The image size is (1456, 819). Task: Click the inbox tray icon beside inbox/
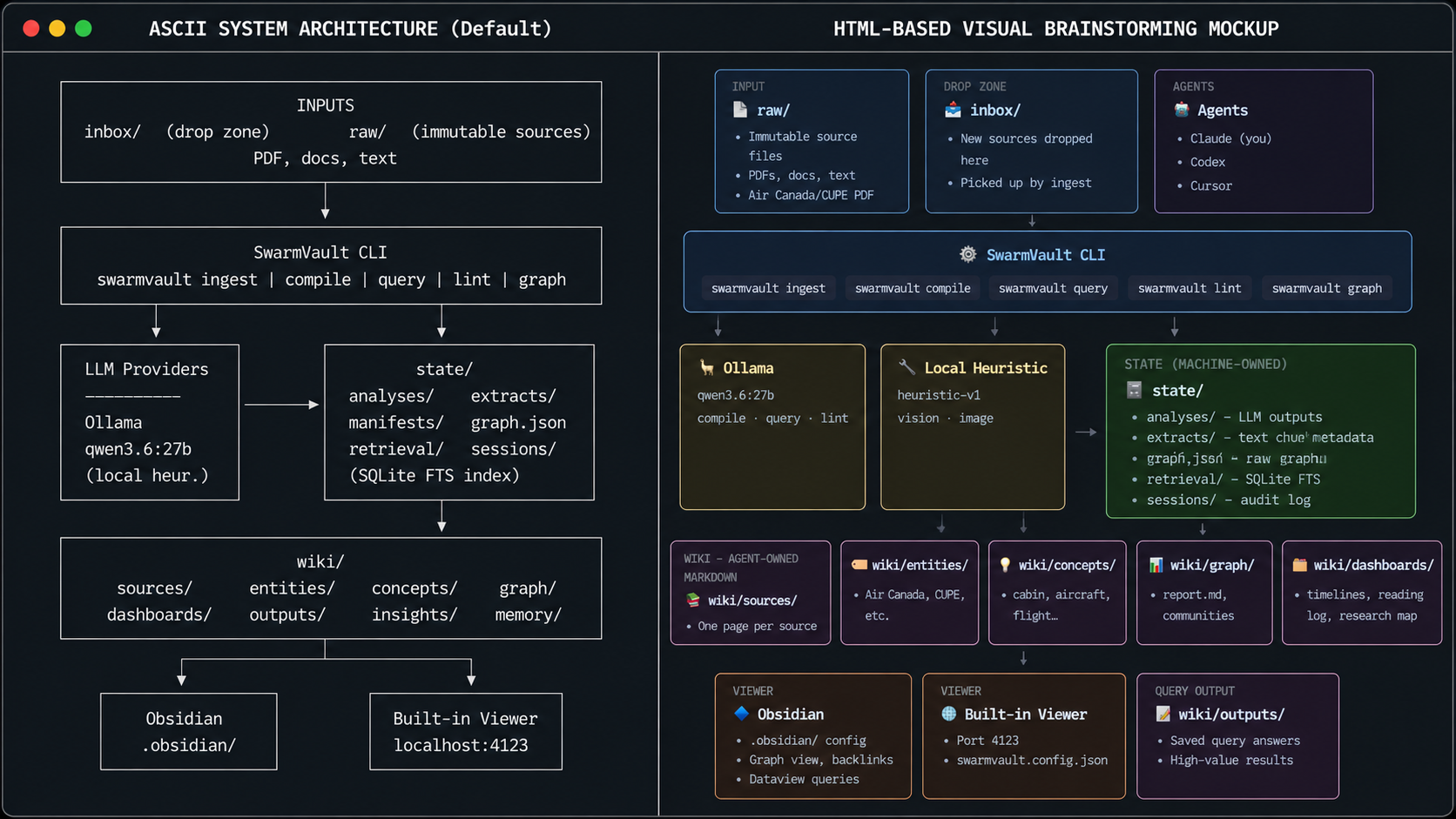click(953, 110)
